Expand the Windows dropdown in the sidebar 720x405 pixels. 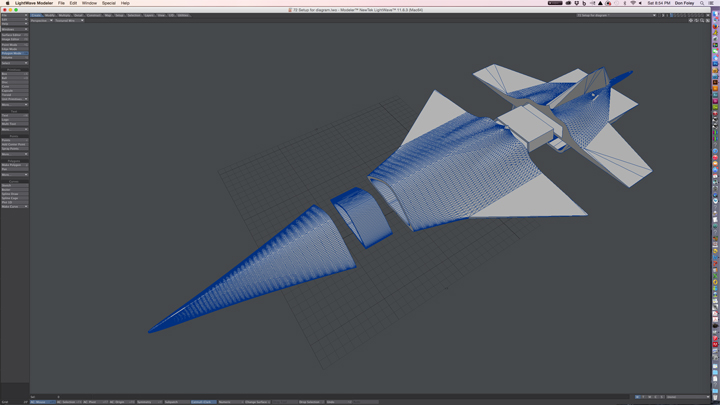pyautogui.click(x=14, y=29)
